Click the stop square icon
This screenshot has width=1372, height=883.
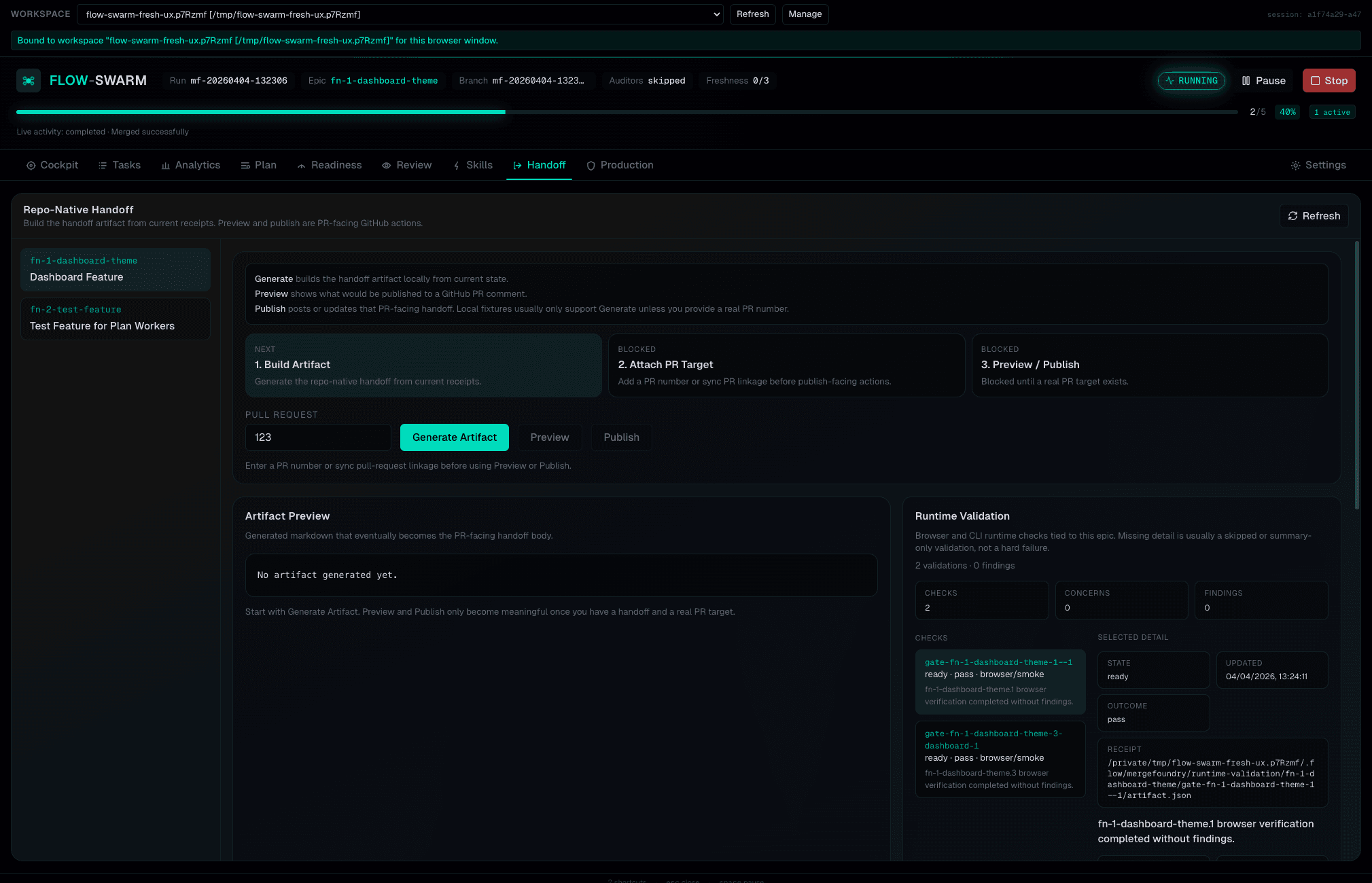[1315, 81]
